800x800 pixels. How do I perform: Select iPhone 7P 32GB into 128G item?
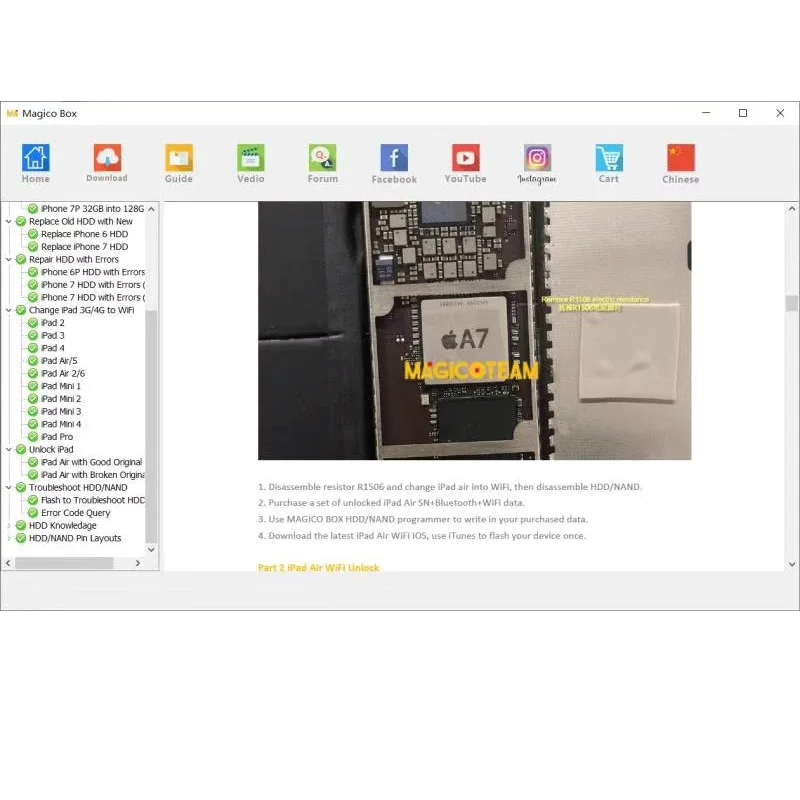[x=92, y=209]
